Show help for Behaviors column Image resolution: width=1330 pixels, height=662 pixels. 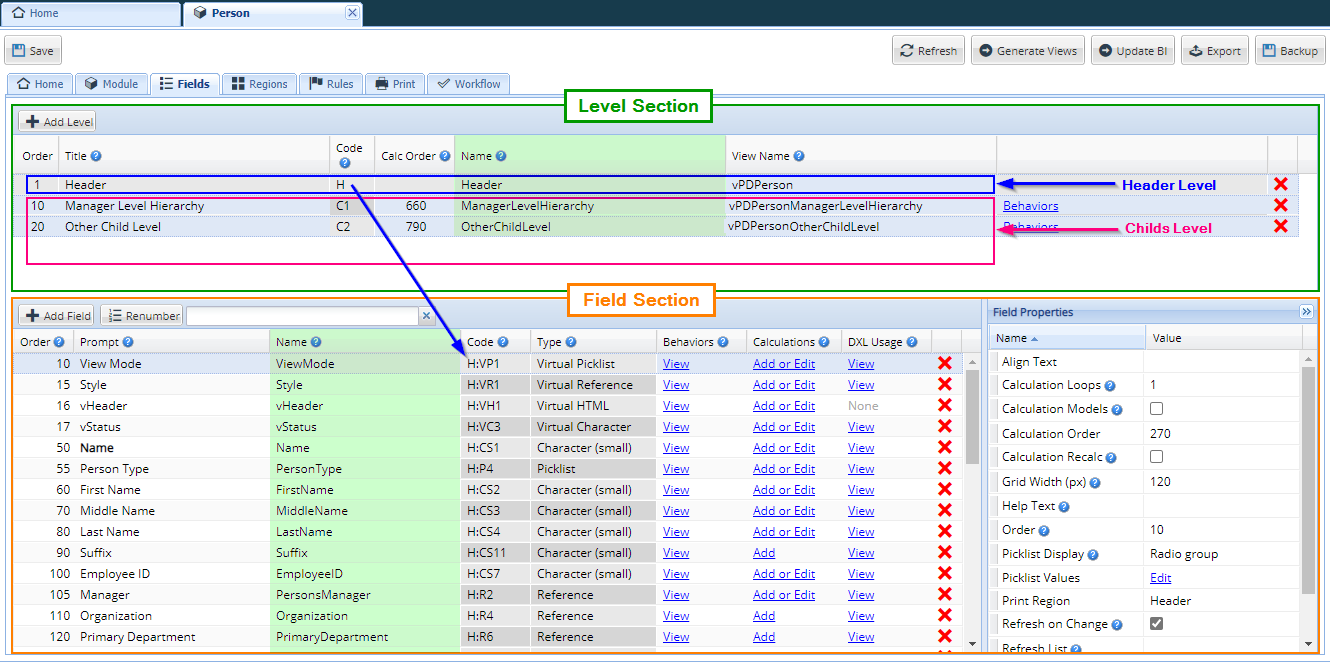click(722, 342)
